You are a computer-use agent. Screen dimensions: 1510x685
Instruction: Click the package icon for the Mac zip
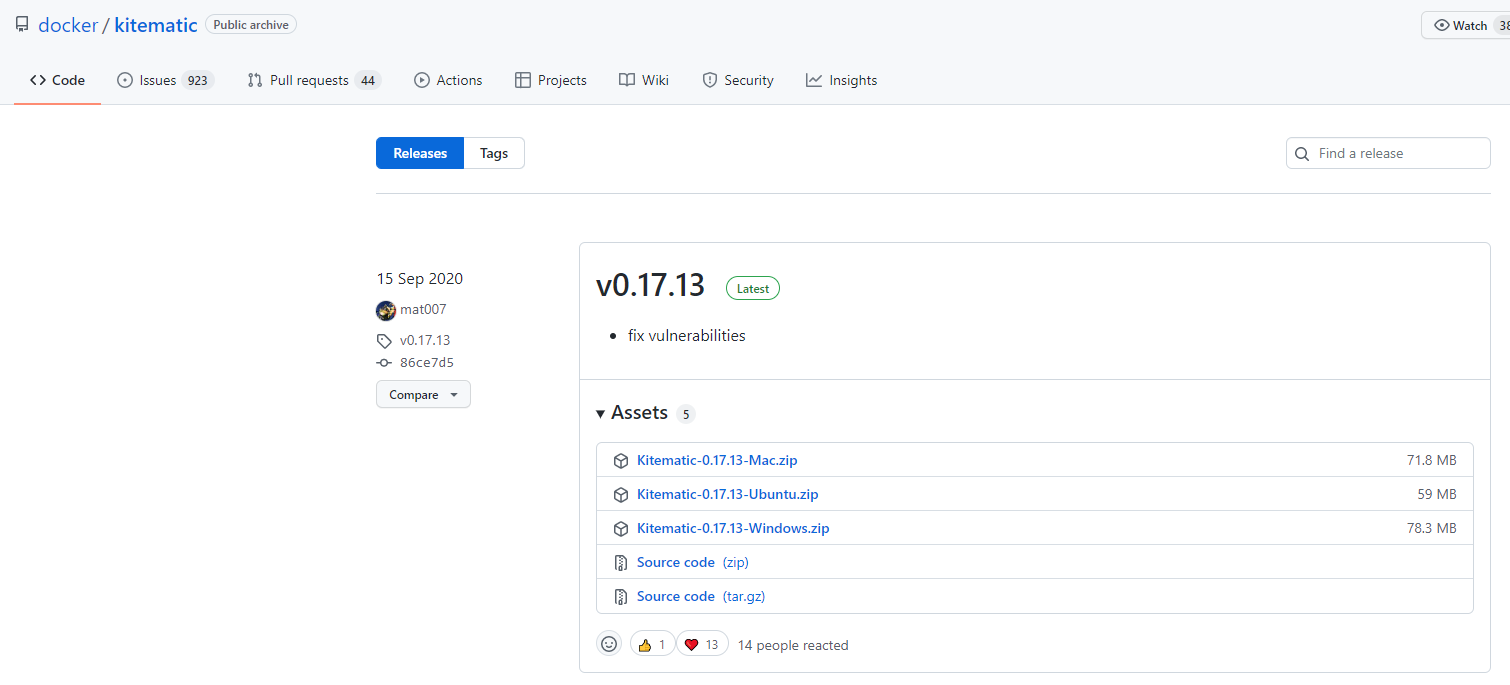coord(620,461)
